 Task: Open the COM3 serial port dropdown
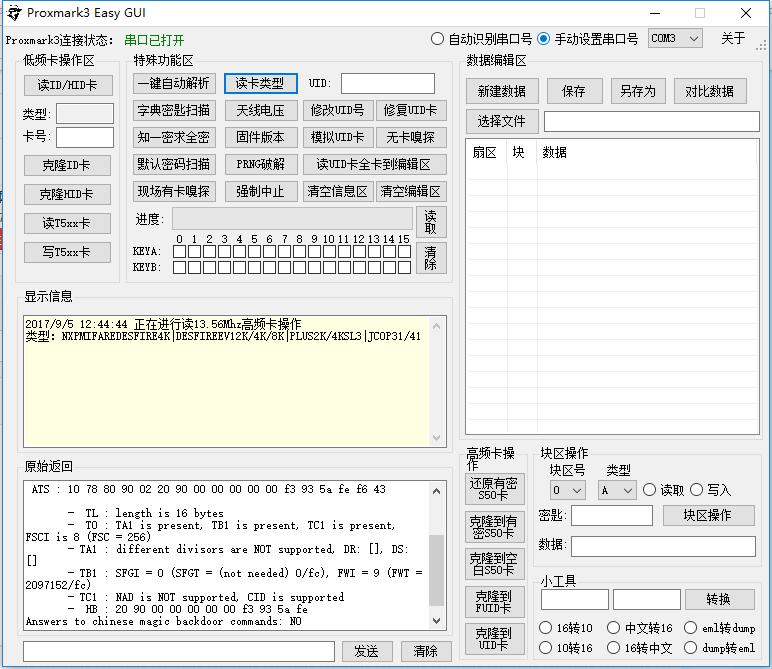[x=675, y=38]
